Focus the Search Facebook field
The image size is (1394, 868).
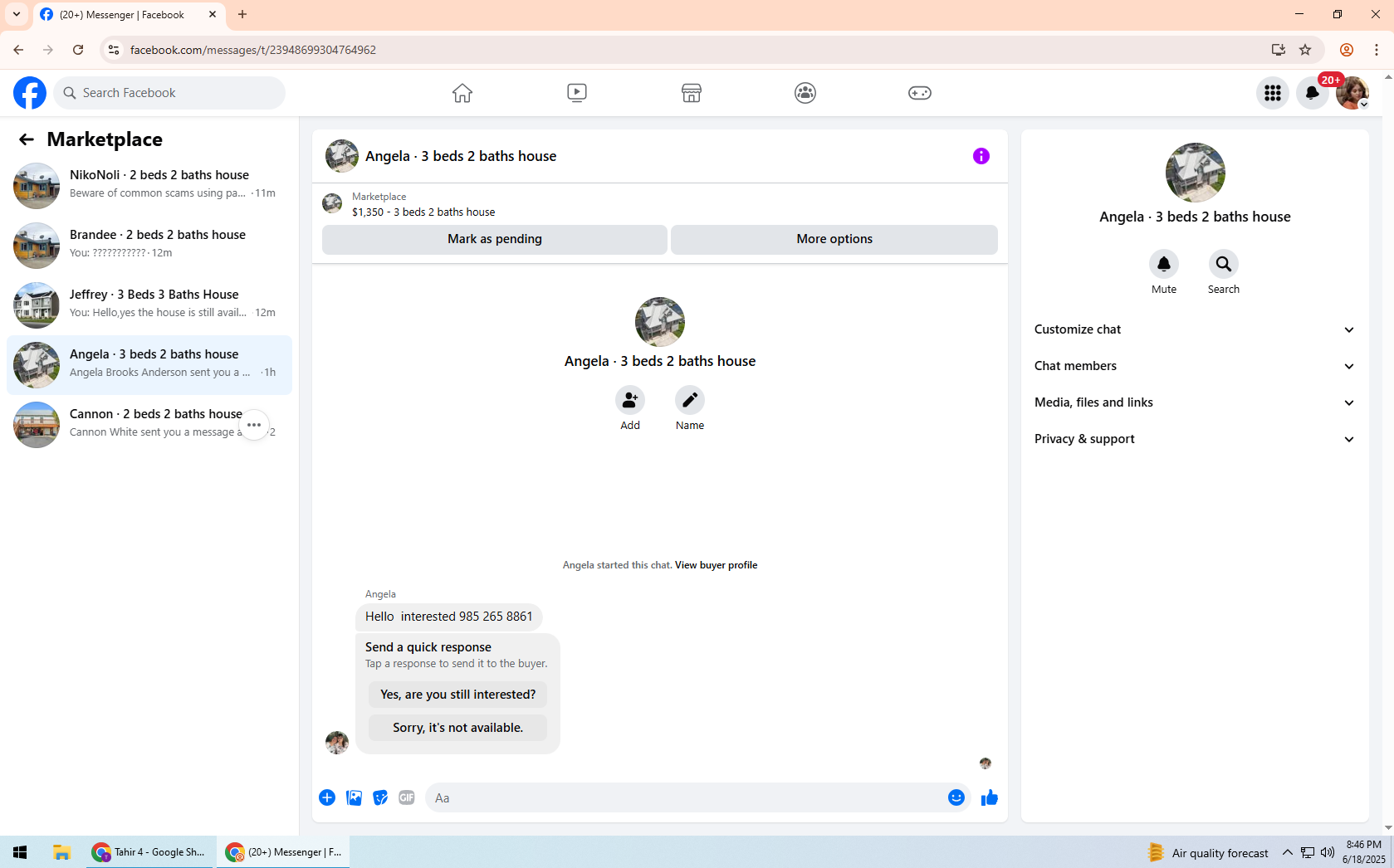coord(170,93)
